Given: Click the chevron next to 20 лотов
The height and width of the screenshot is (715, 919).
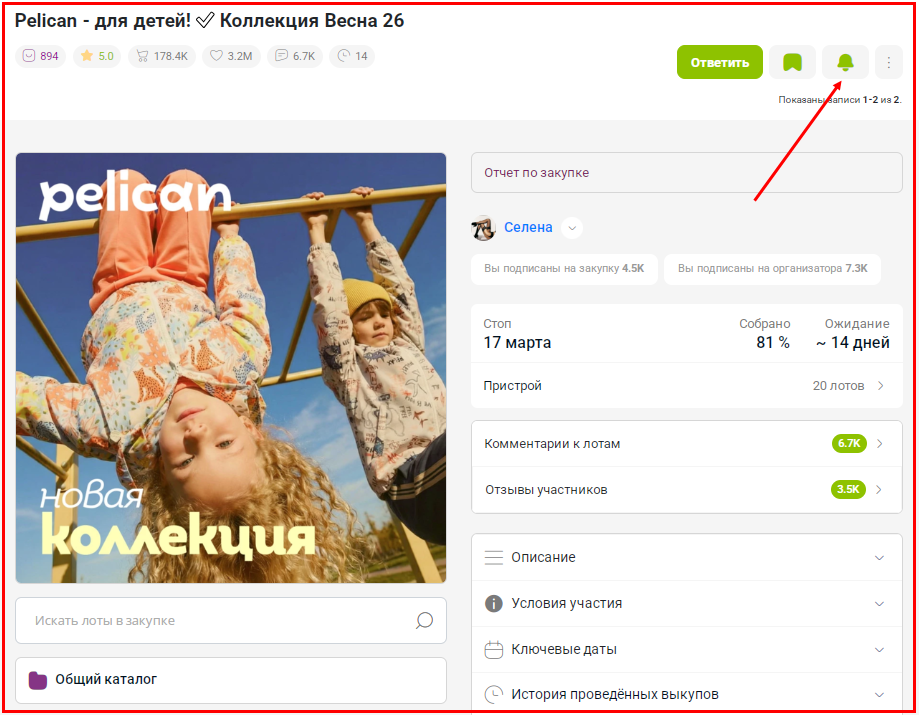Looking at the screenshot, I should pyautogui.click(x=881, y=386).
